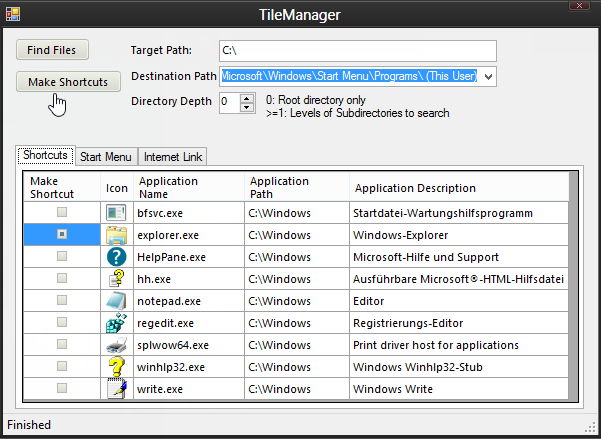The height and width of the screenshot is (439, 601).
Task: Click the Windows-Explorer description cell
Action: point(459,235)
